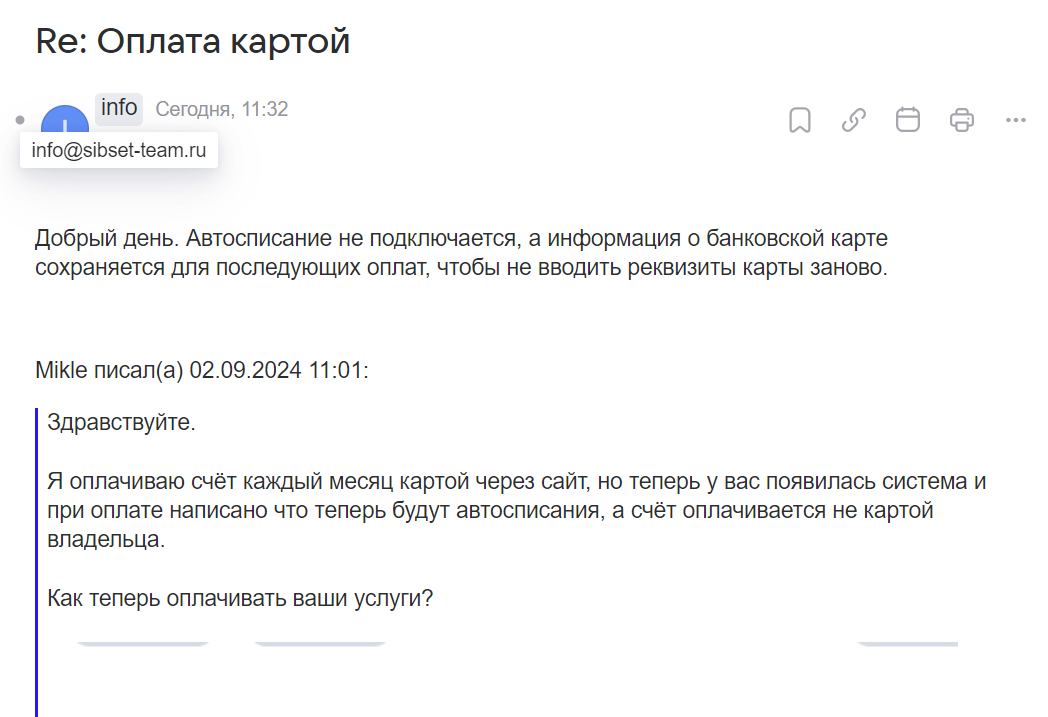Click the name "Mikle" in quote header

coord(60,370)
